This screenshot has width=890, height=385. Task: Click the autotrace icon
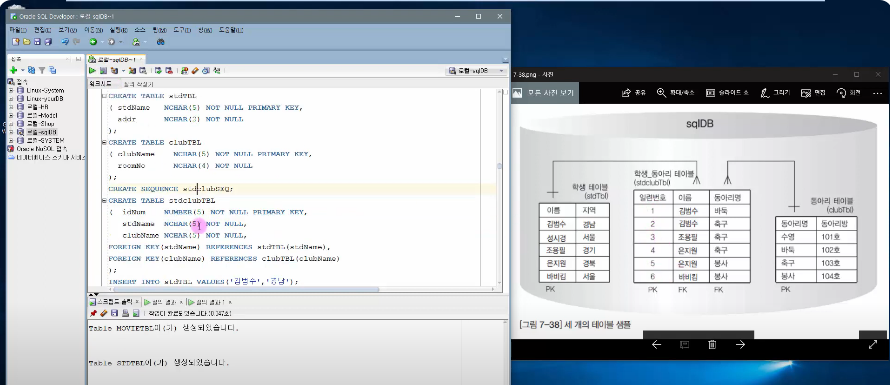(x=132, y=70)
